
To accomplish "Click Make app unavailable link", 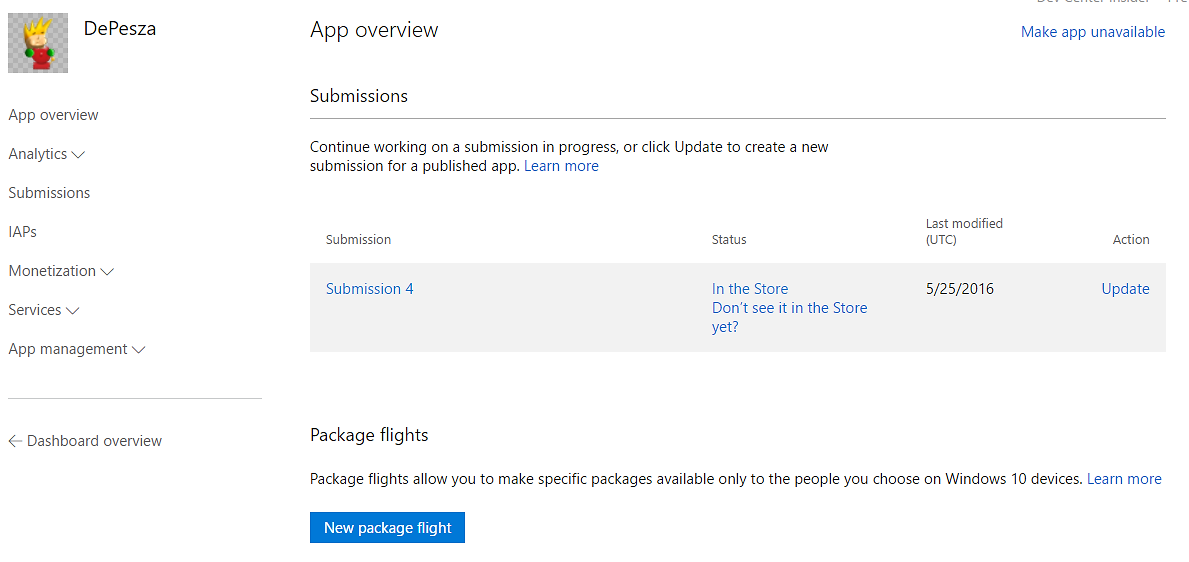I will (1093, 32).
